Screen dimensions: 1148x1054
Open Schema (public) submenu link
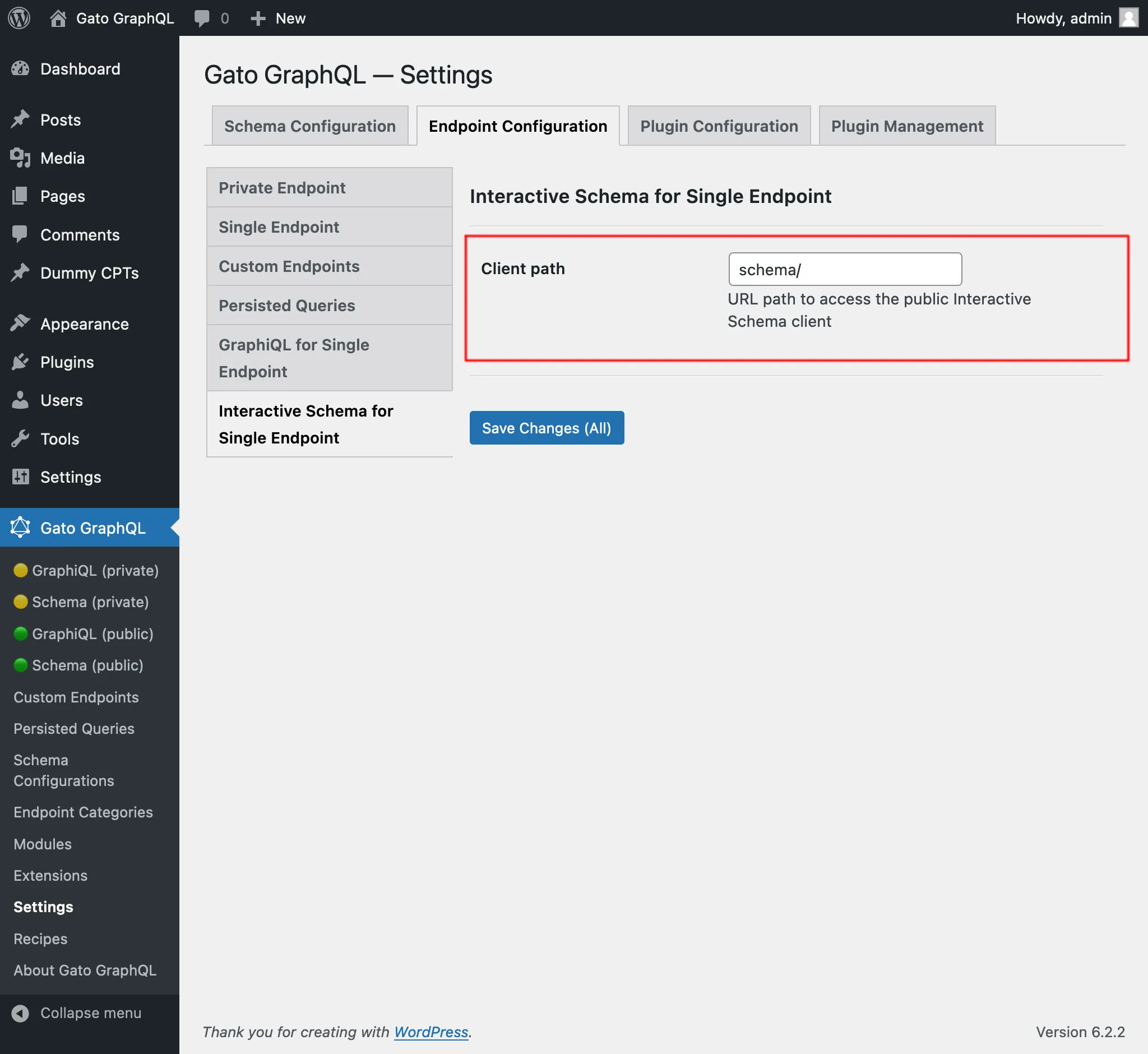point(87,665)
